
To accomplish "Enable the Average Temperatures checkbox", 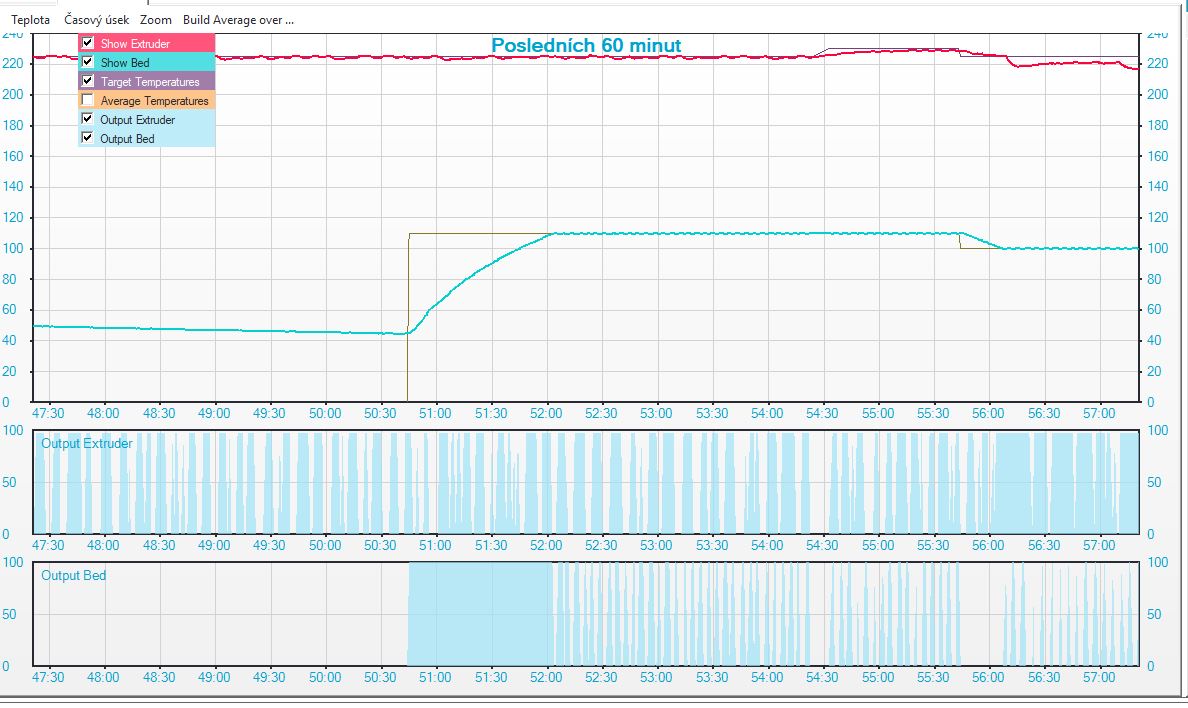I will (x=88, y=101).
